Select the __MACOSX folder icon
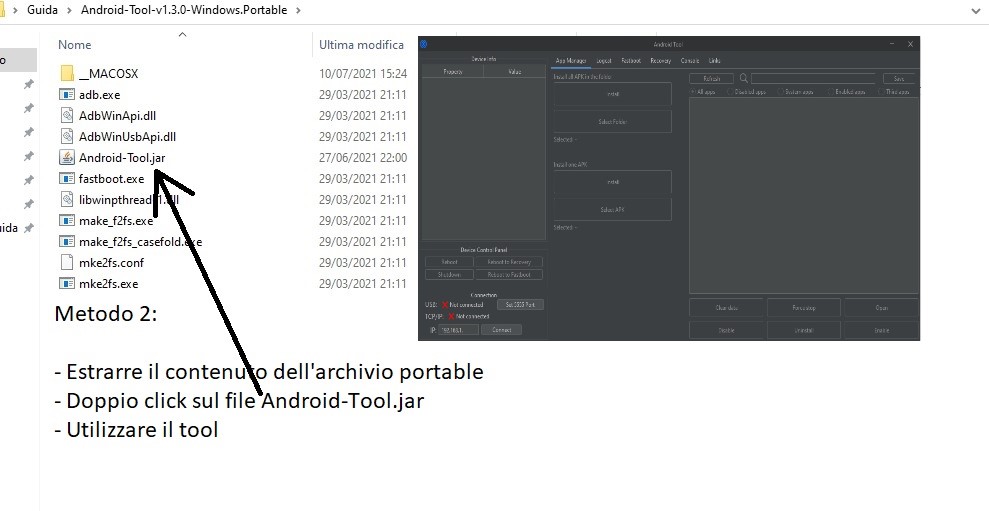The height and width of the screenshot is (511, 989). [67, 73]
